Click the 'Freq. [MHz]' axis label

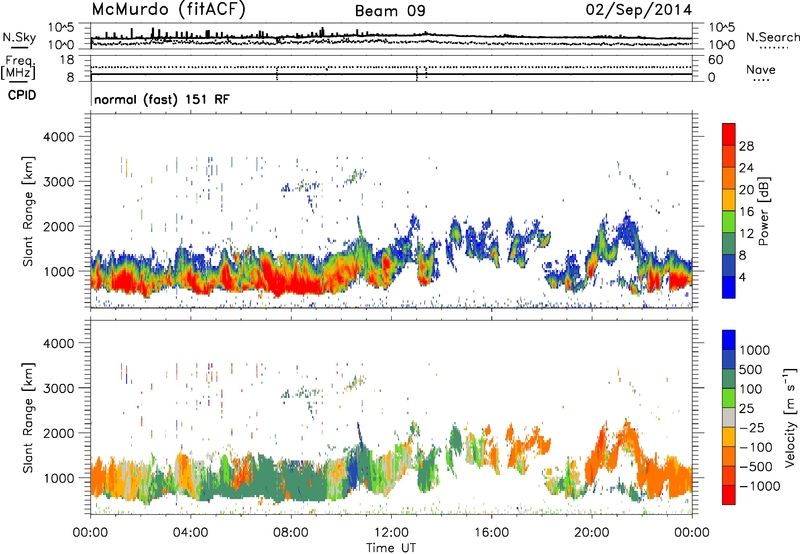tap(18, 68)
